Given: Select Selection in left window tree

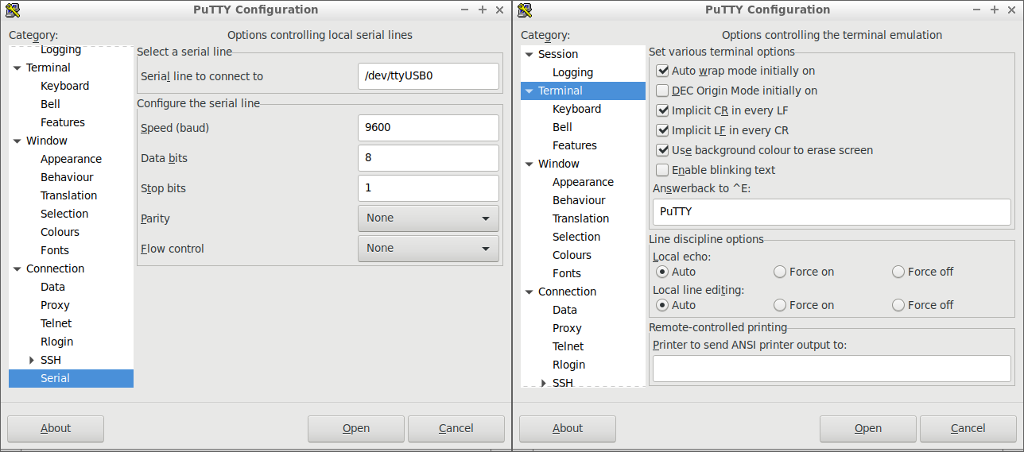Looking at the screenshot, I should [x=64, y=214].
